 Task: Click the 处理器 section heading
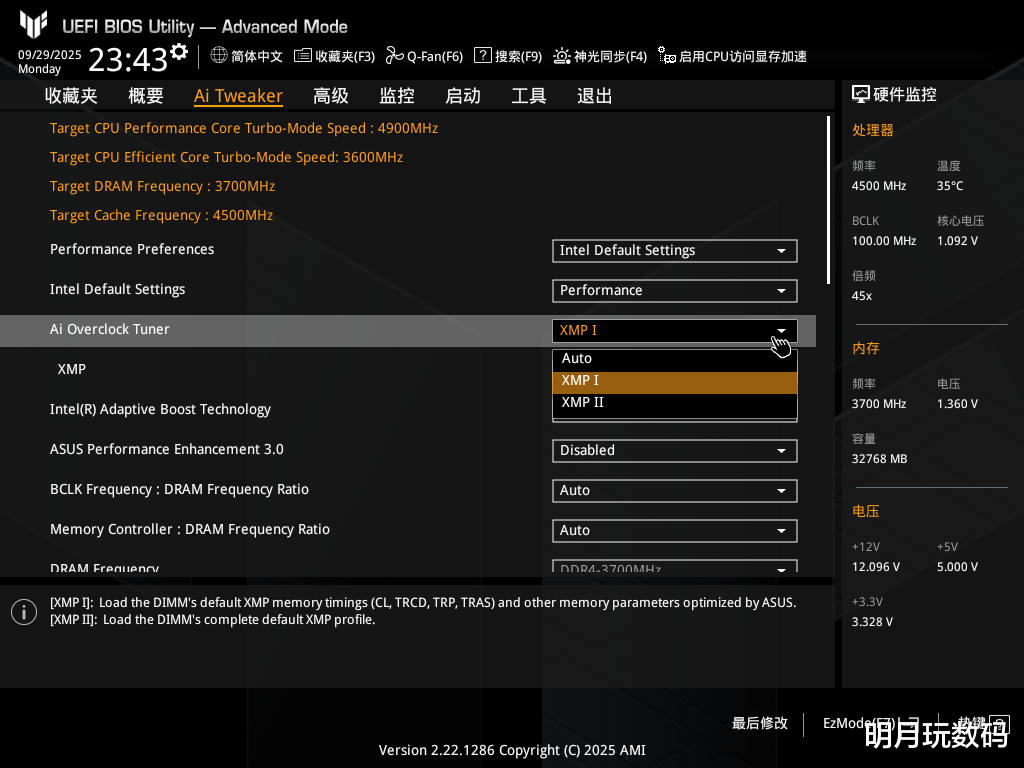point(872,130)
